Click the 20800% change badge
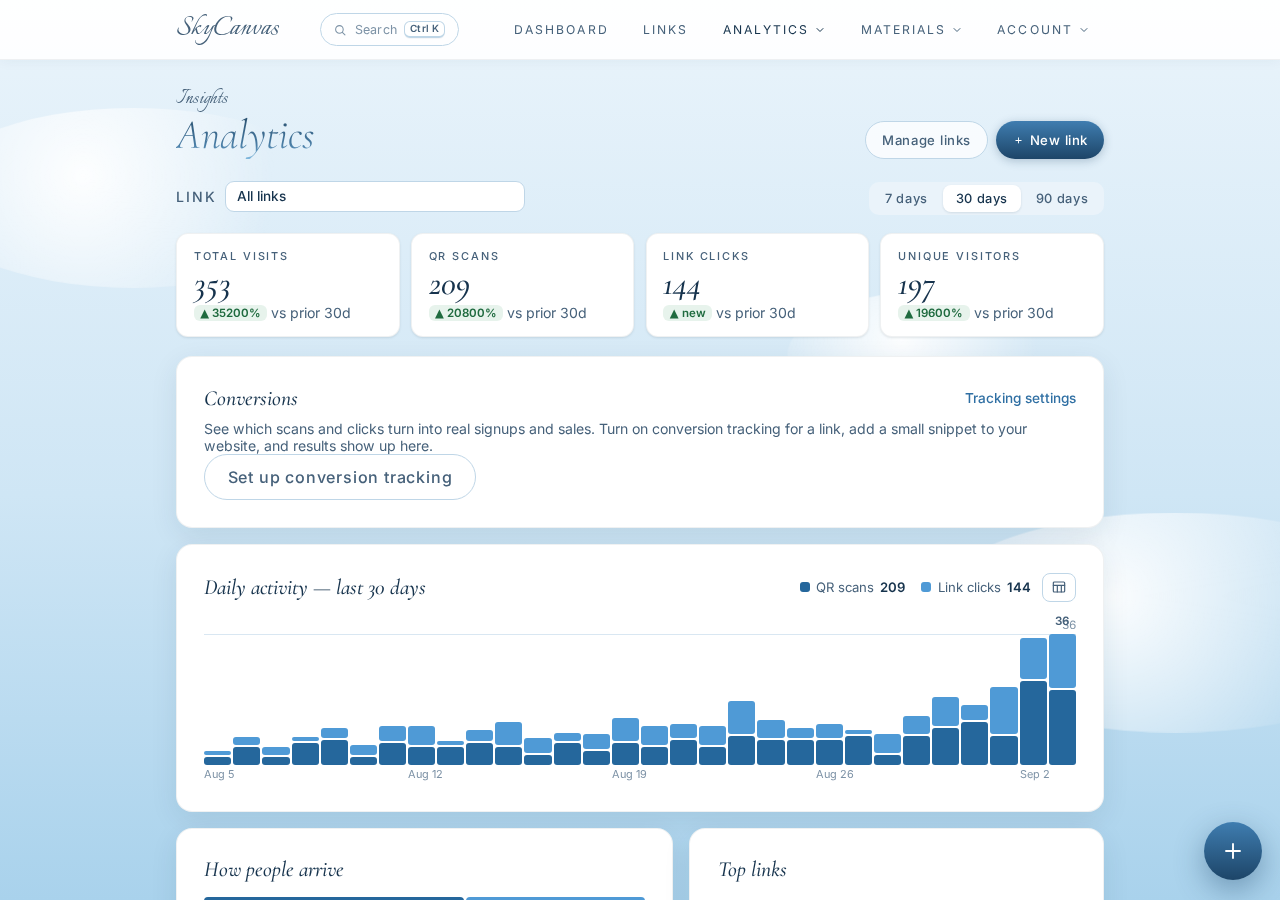1280x900 pixels. click(466, 313)
